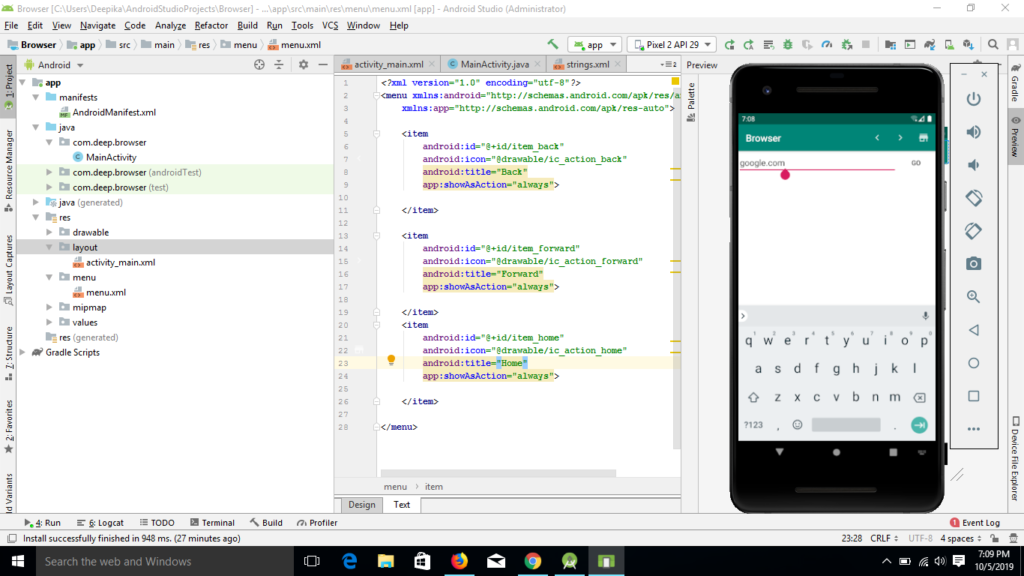Open emulator extended controls three dots
Image resolution: width=1024 pixels, height=576 pixels.
click(974, 429)
